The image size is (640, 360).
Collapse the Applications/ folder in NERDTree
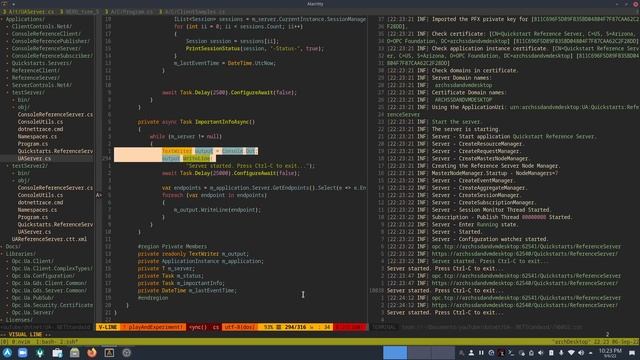pos(25,19)
